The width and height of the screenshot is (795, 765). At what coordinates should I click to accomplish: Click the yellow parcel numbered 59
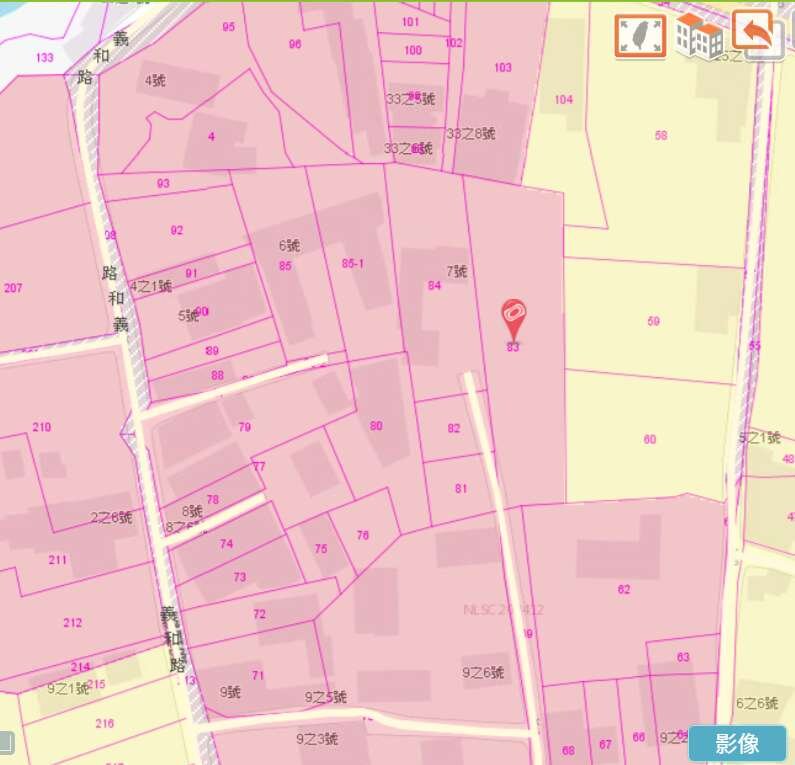(653, 321)
